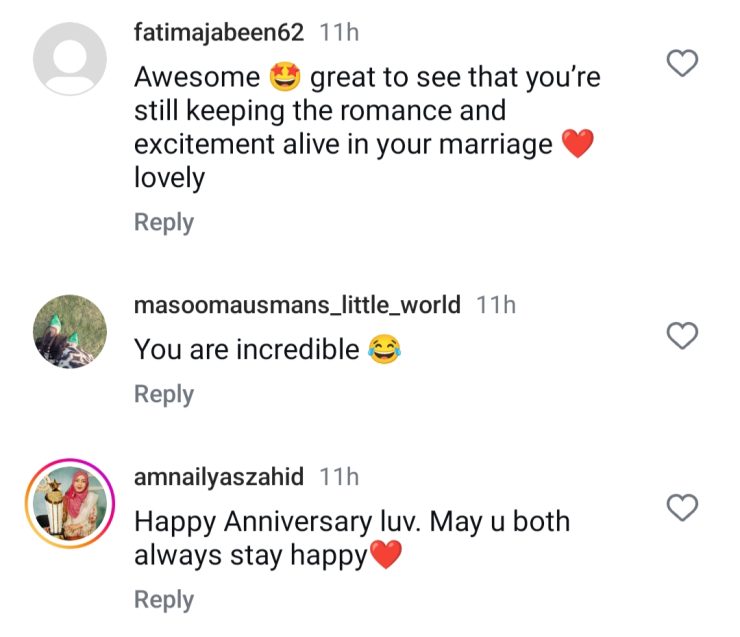Select the 'Awesome great to see' comment text
Image resolution: width=740 pixels, height=637 pixels.
point(350,127)
